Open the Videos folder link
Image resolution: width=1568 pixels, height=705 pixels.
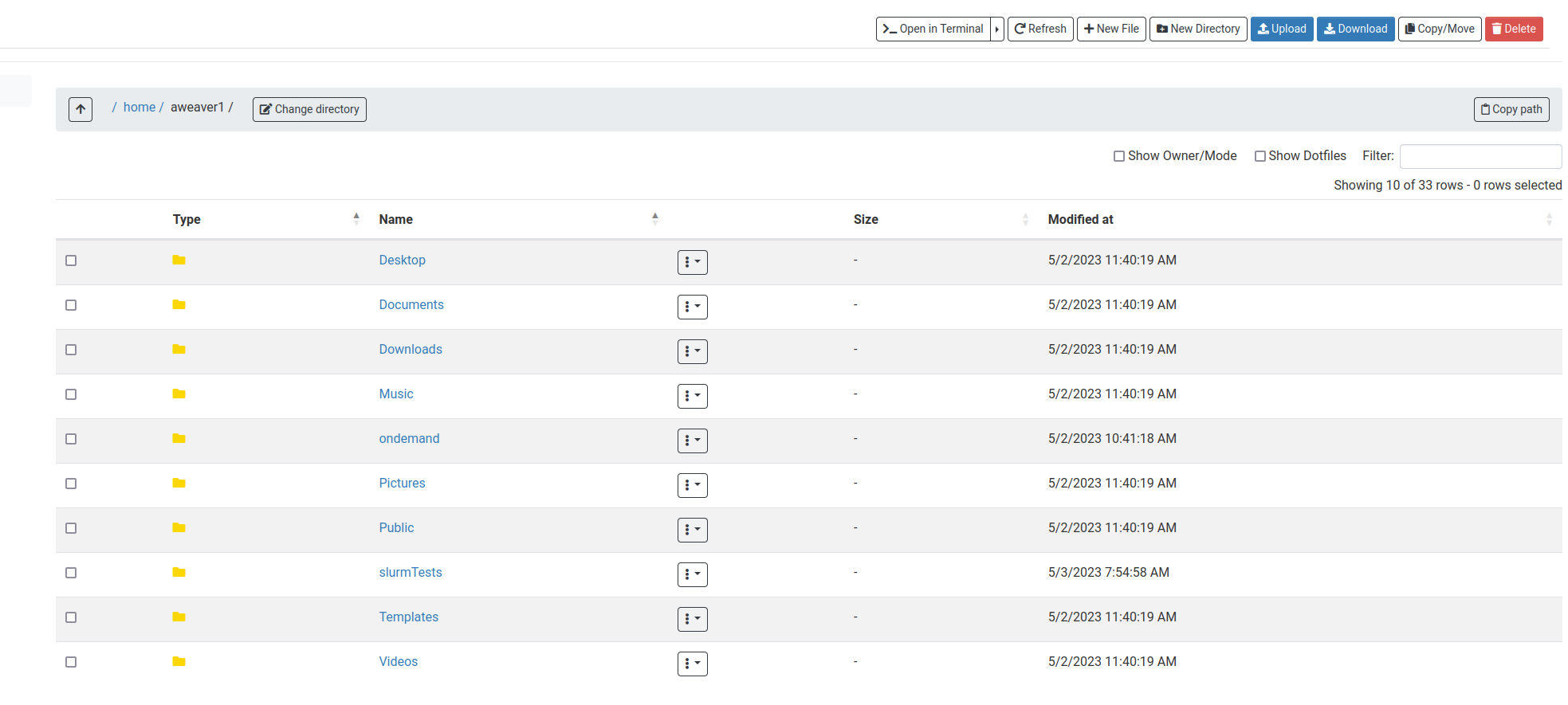(x=399, y=661)
